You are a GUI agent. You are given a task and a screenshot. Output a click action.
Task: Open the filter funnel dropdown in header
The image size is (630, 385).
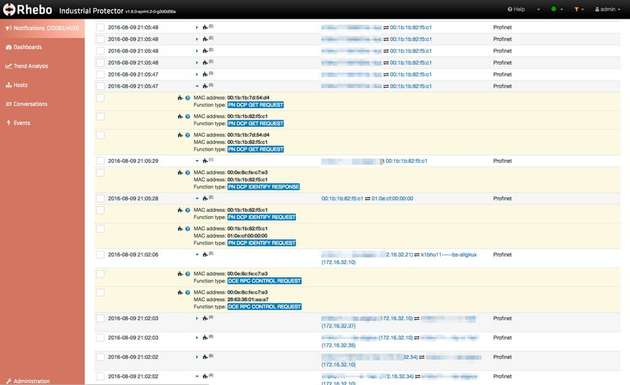[x=579, y=9]
